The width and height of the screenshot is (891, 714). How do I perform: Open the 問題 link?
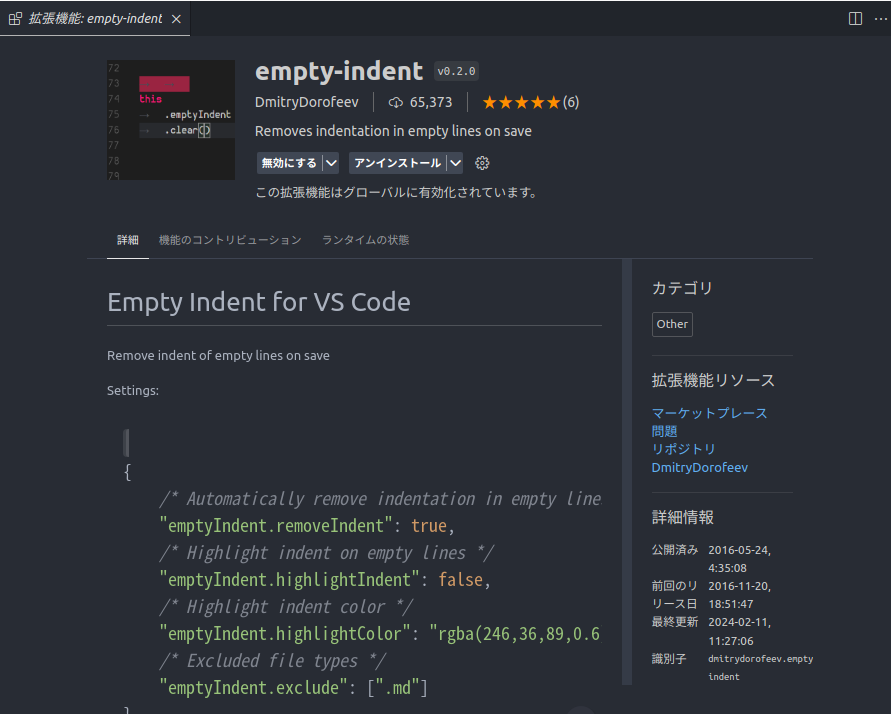(x=664, y=431)
